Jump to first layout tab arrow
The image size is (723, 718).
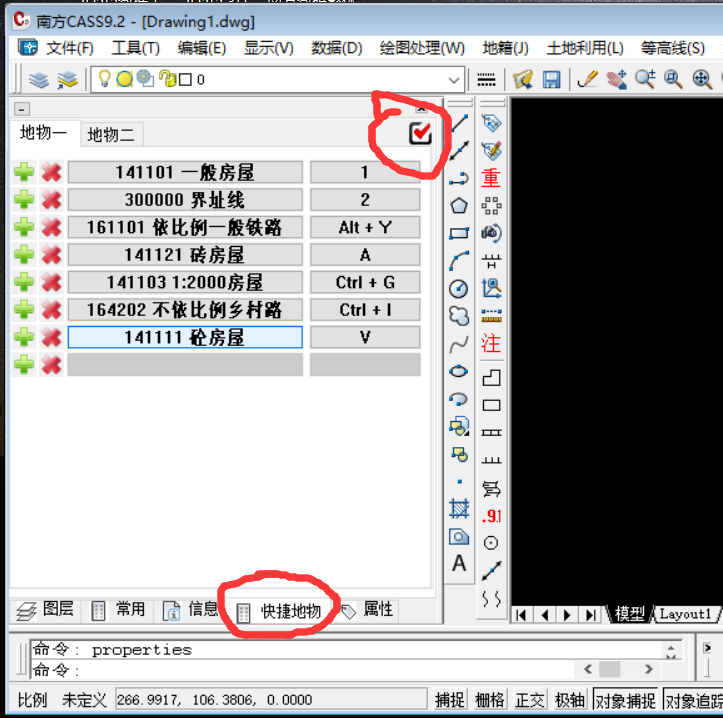tap(521, 615)
